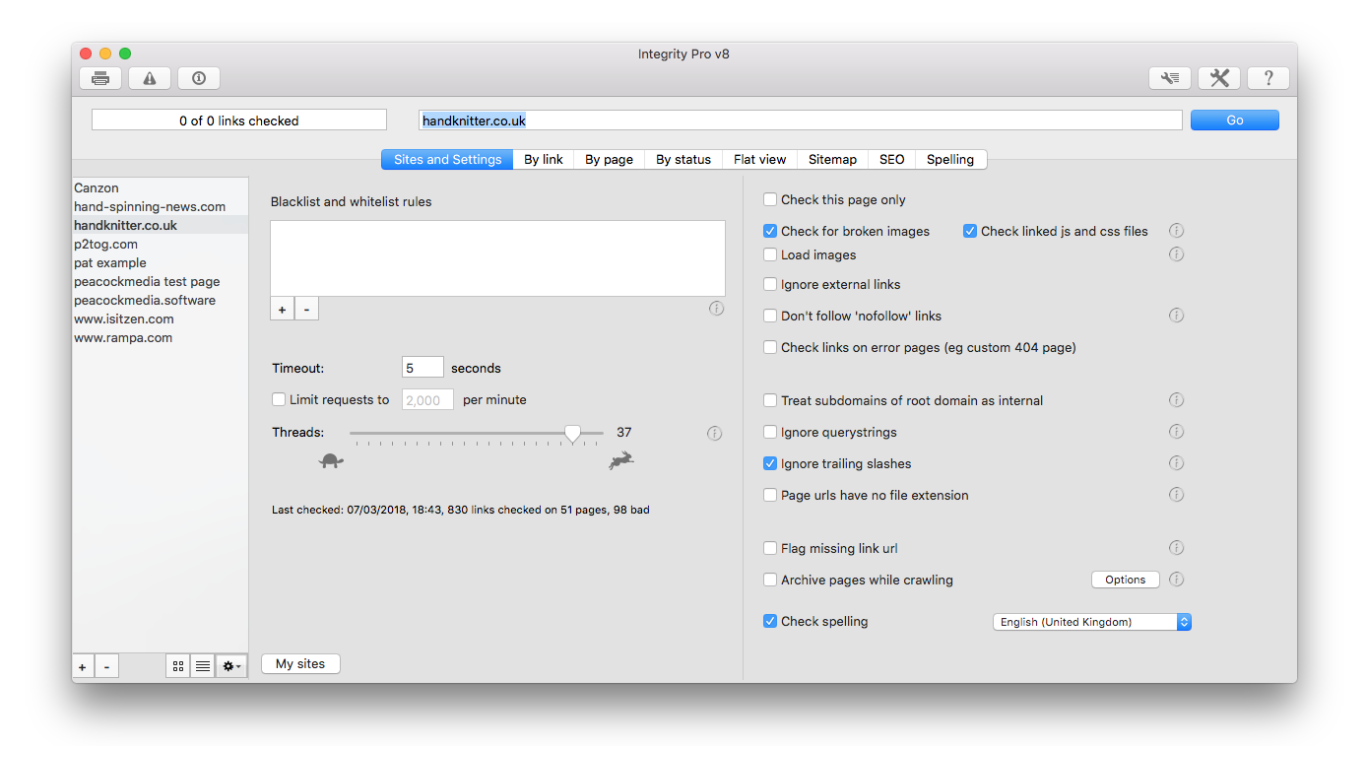Show info for Ignore trailing slashes option
Screen dimensions: 1366x768
[1176, 463]
